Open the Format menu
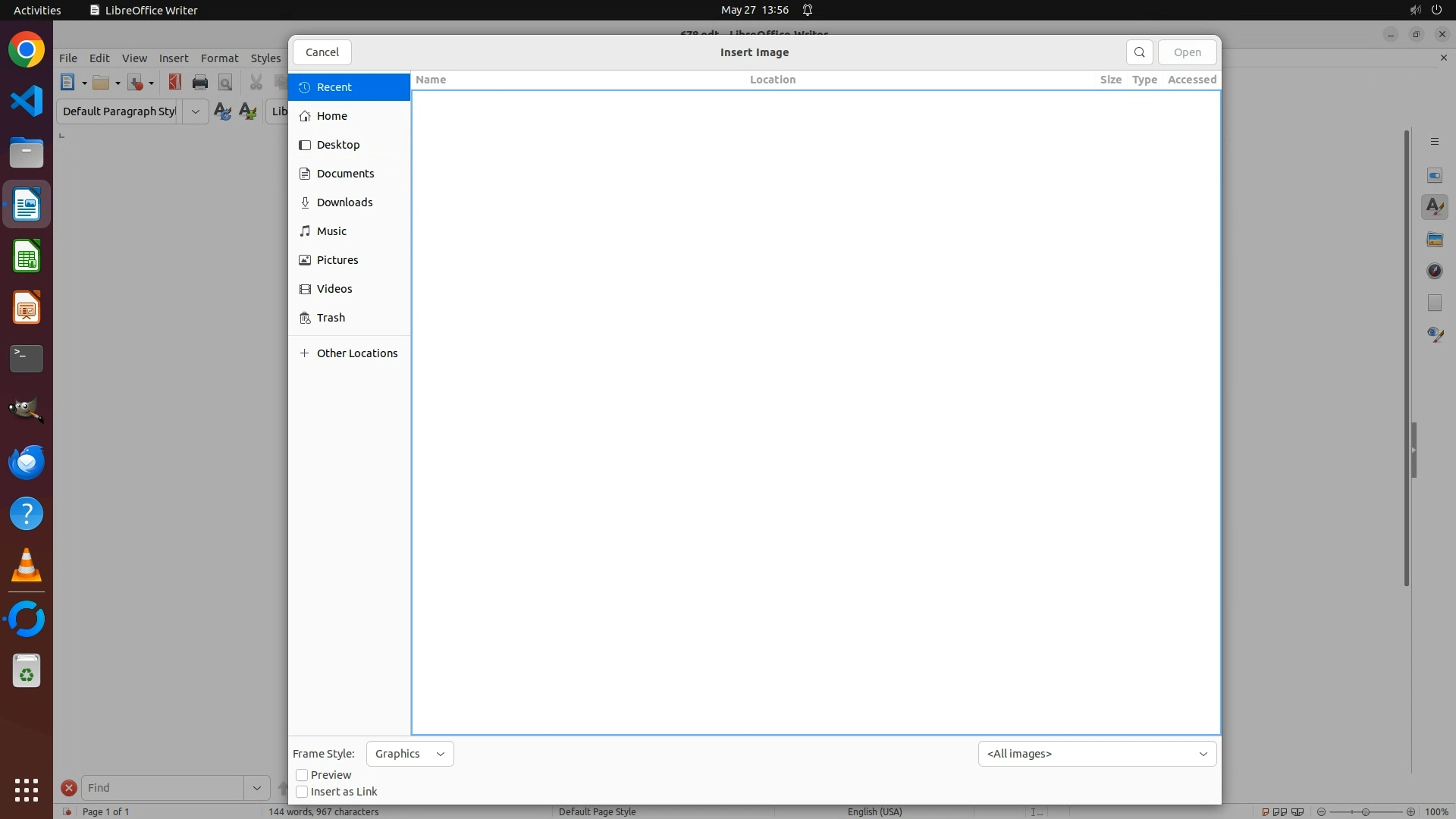The image size is (1456, 819). click(x=219, y=58)
